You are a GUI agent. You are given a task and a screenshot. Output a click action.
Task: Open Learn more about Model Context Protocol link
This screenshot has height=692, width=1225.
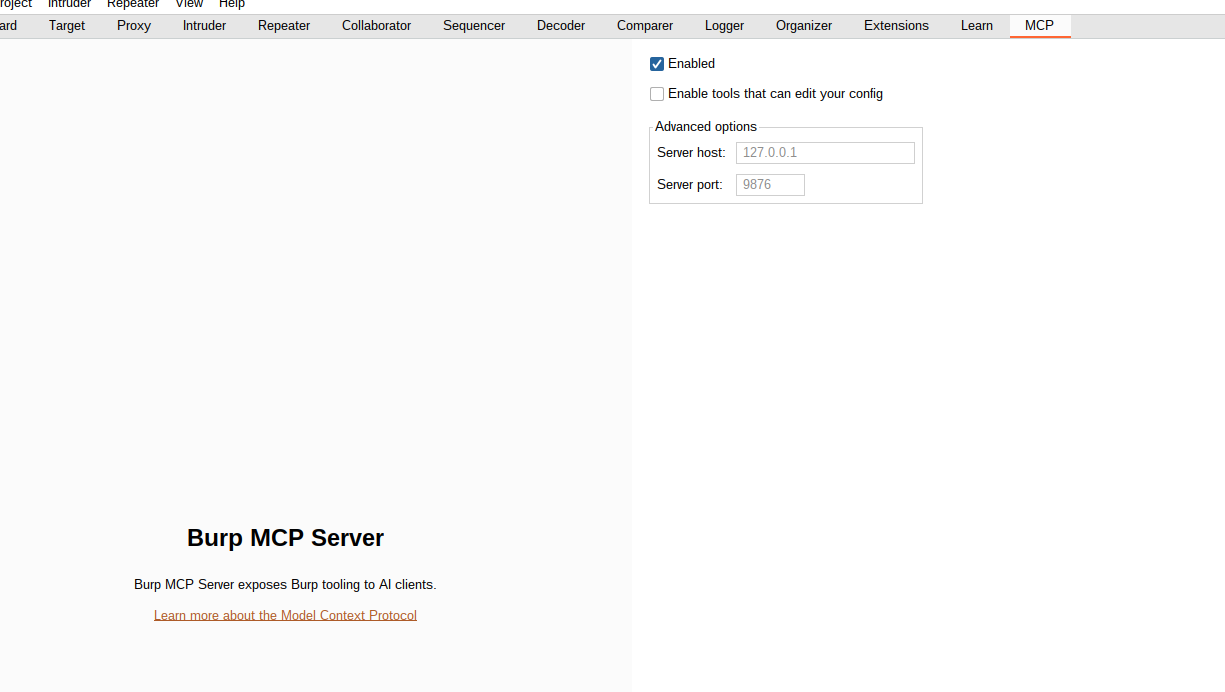click(x=285, y=615)
